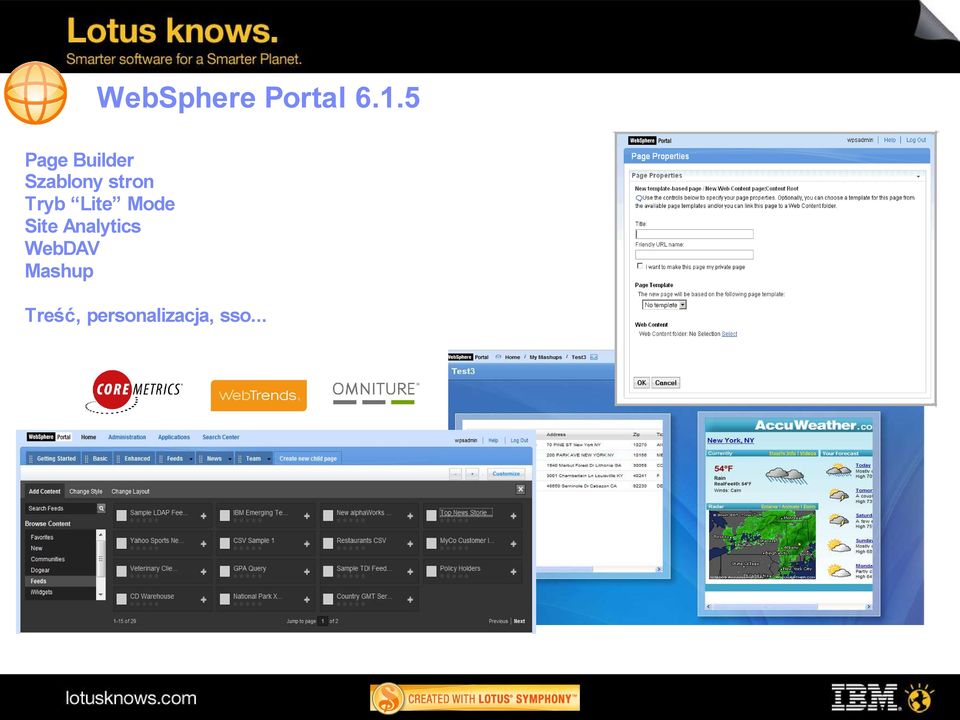Click the GPA Query item icon

coord(225,571)
